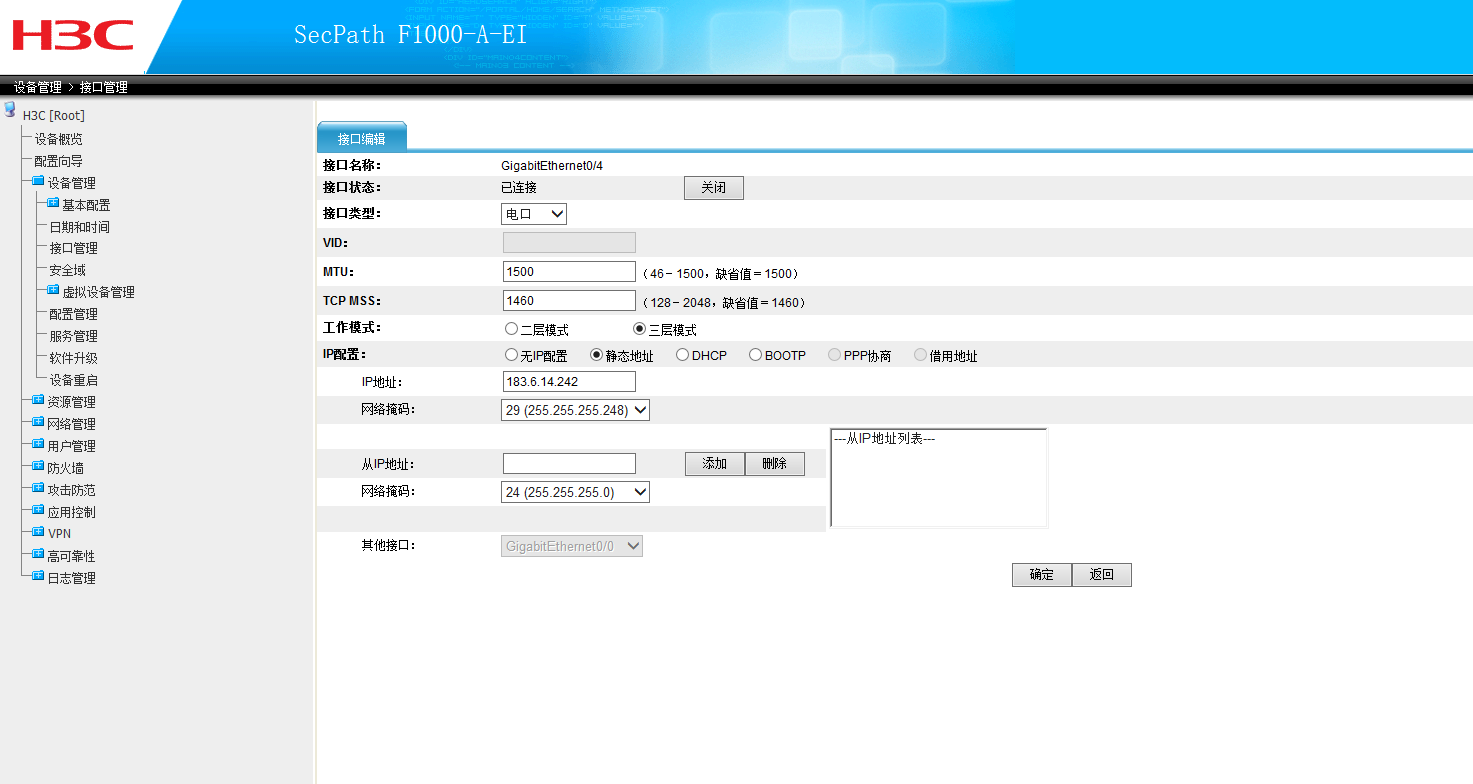Select 设备管理 tree node label

[x=72, y=183]
